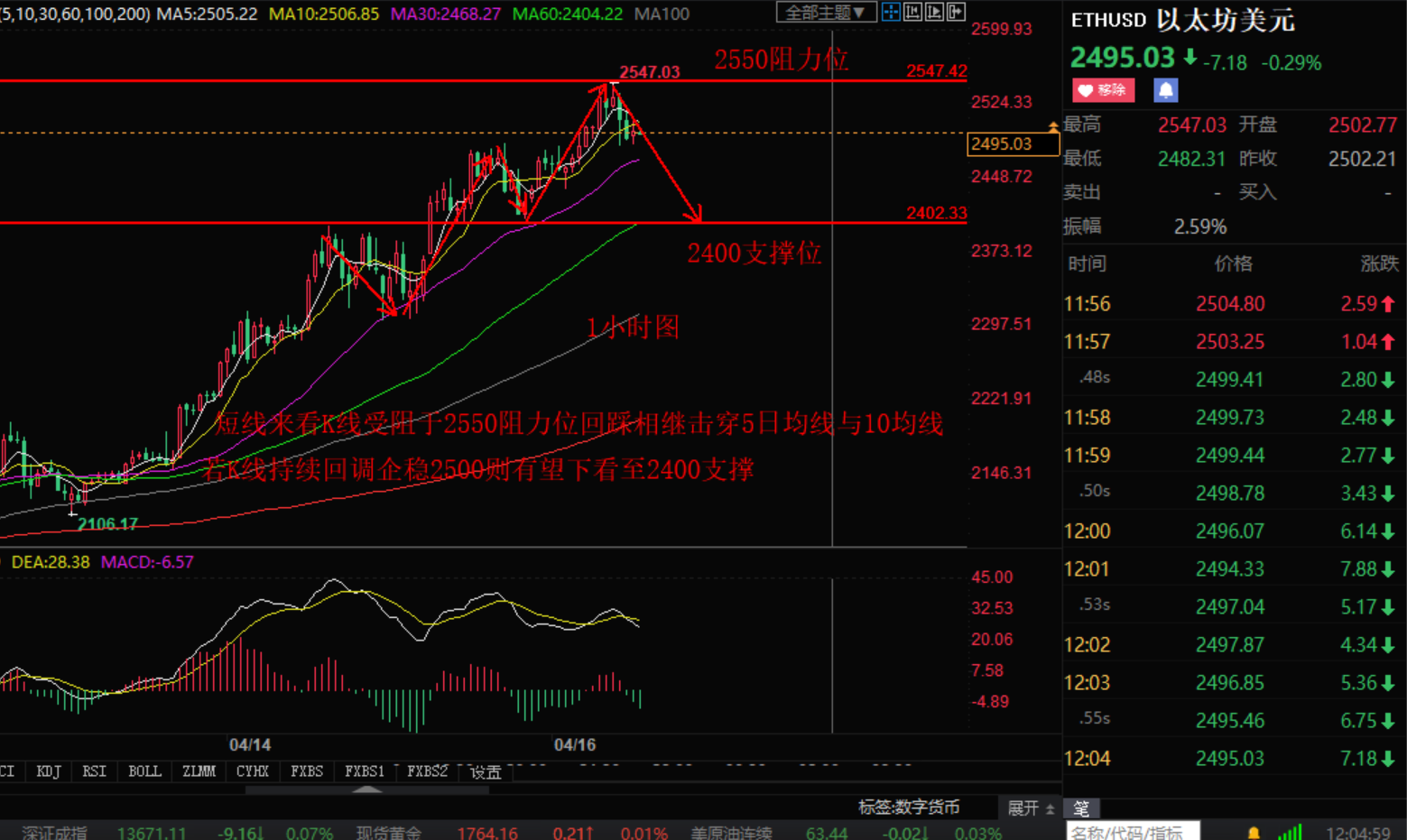The height and width of the screenshot is (840, 1407).
Task: Click the 现货黄金 ticker in status bar
Action: tap(388, 833)
